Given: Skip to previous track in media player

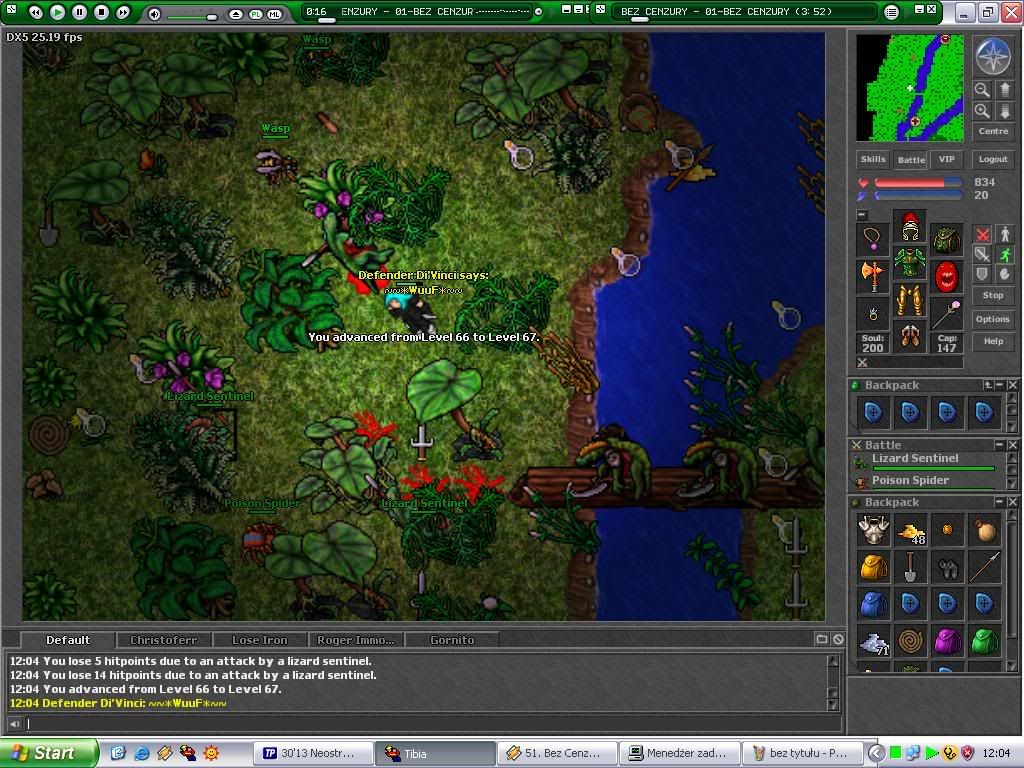Looking at the screenshot, I should (37, 12).
